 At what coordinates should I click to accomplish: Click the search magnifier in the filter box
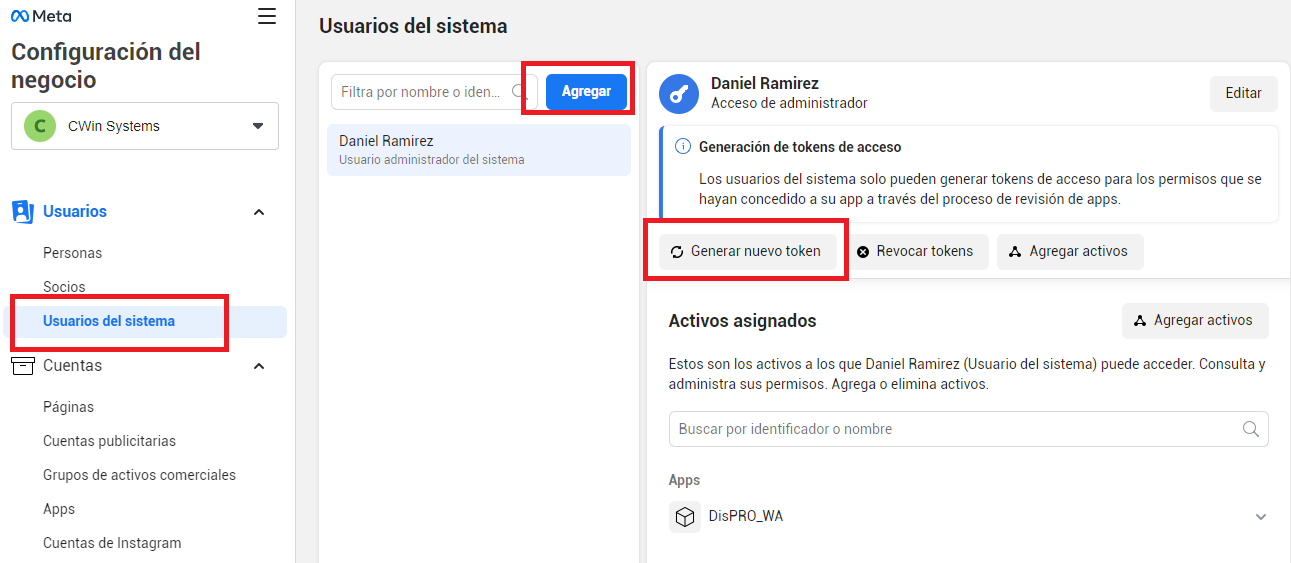pos(519,92)
